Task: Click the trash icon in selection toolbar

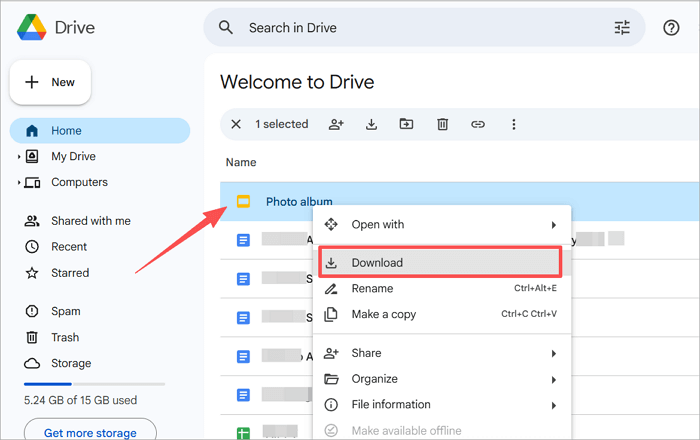Action: point(442,124)
